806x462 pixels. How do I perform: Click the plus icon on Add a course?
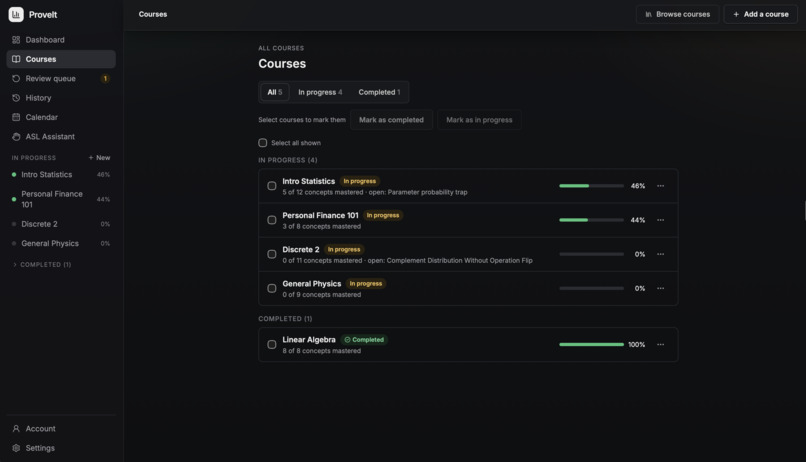point(736,14)
